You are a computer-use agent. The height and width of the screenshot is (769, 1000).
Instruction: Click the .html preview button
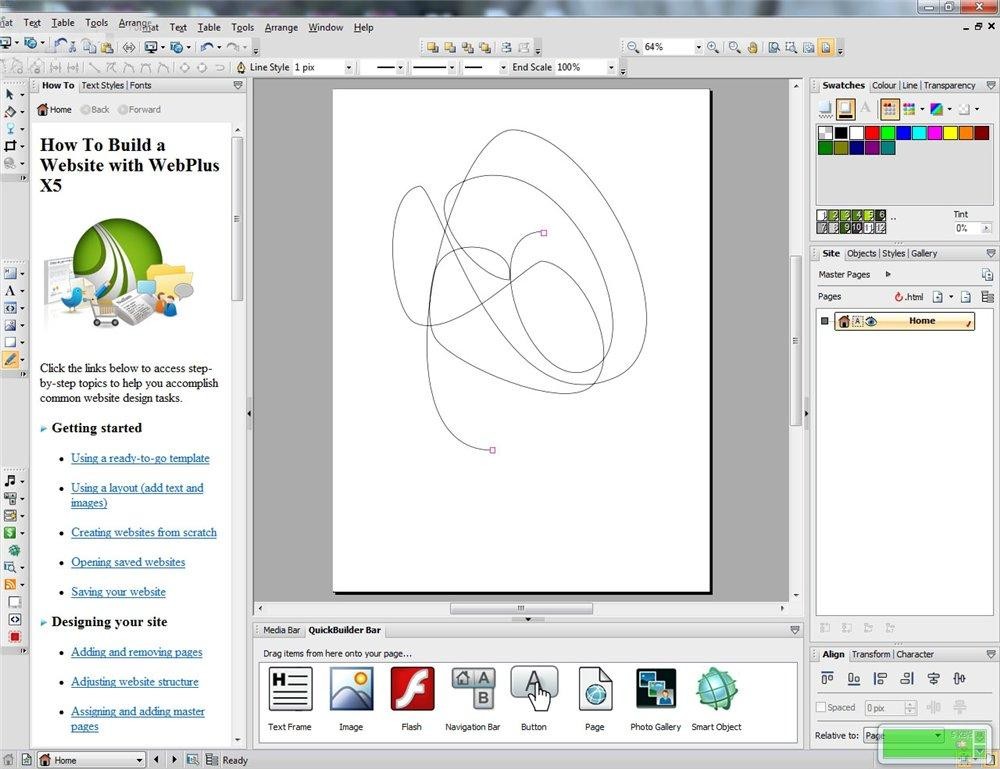point(909,297)
